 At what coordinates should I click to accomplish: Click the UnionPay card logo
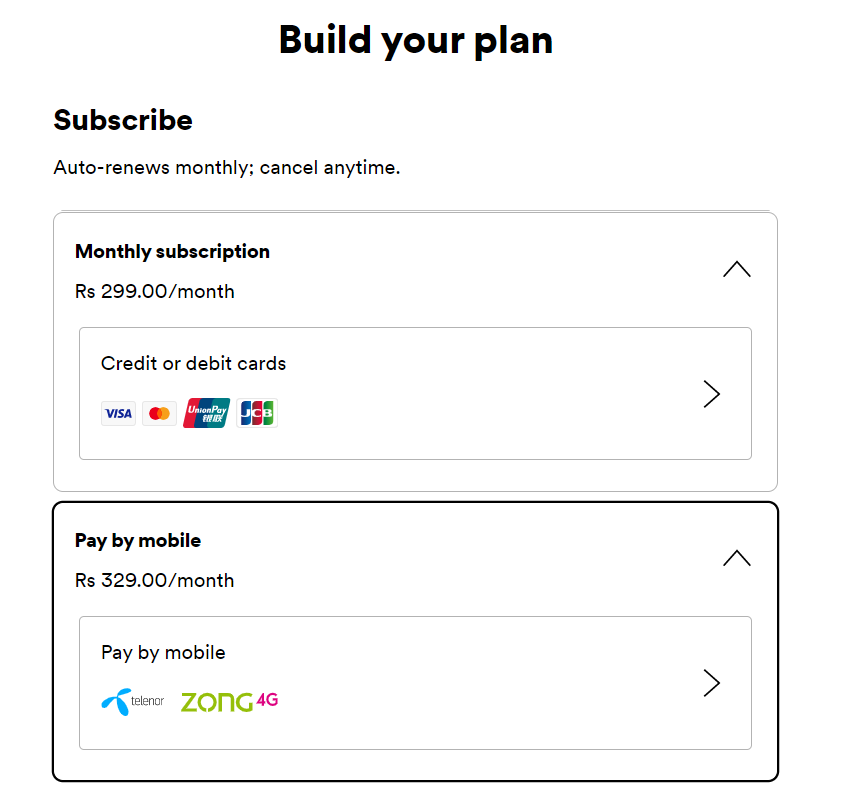coord(207,413)
